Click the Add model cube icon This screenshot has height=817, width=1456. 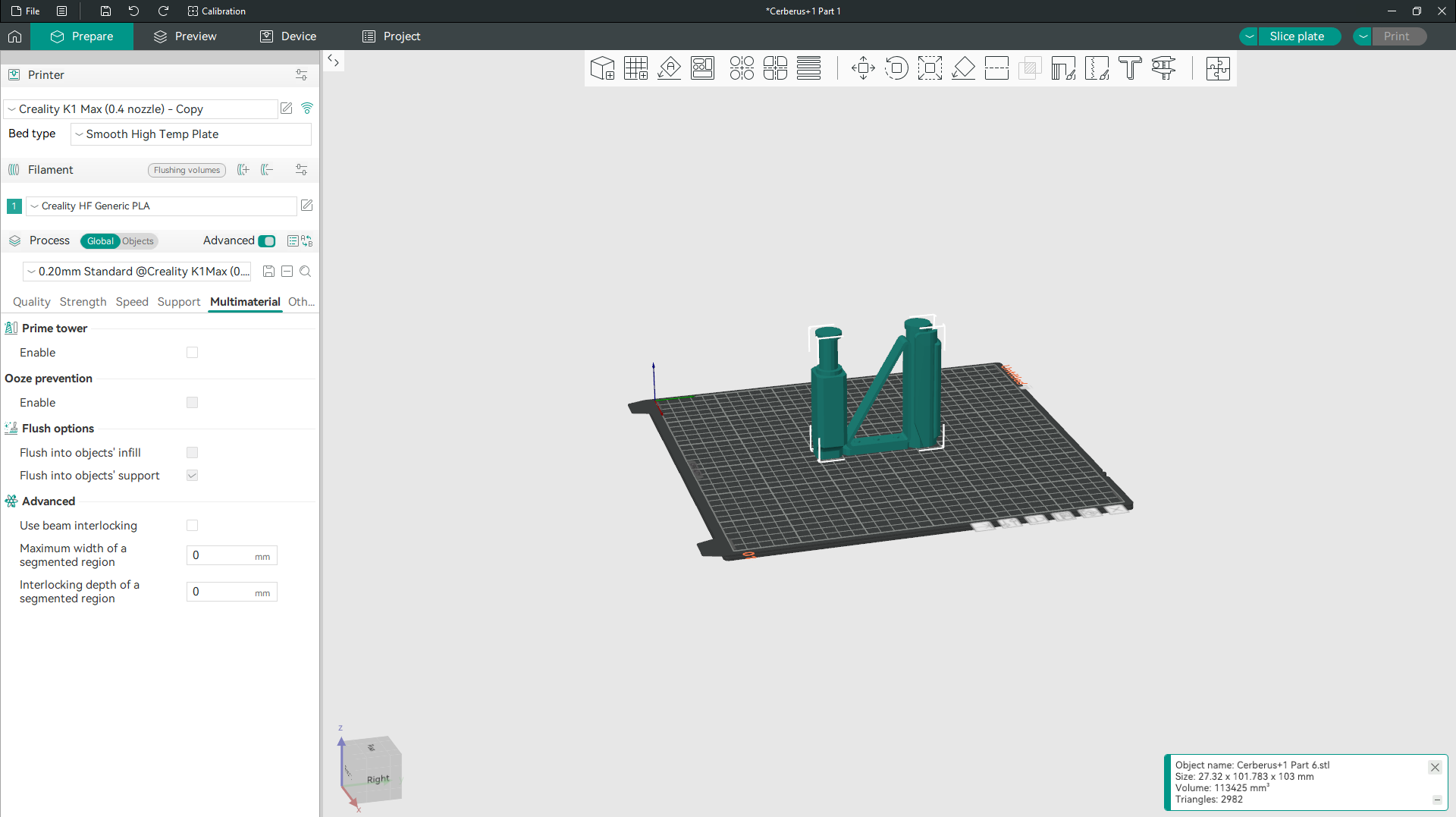pyautogui.click(x=602, y=68)
